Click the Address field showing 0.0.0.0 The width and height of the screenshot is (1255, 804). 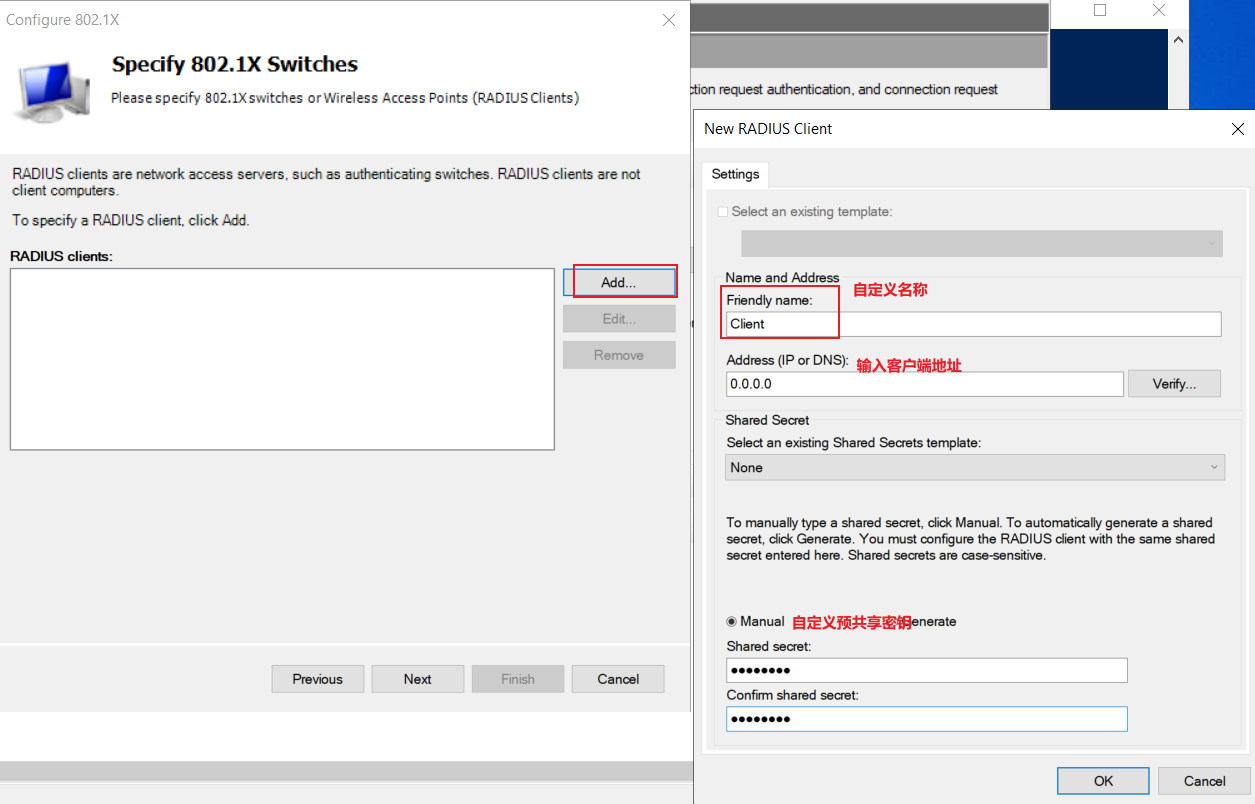[925, 384]
